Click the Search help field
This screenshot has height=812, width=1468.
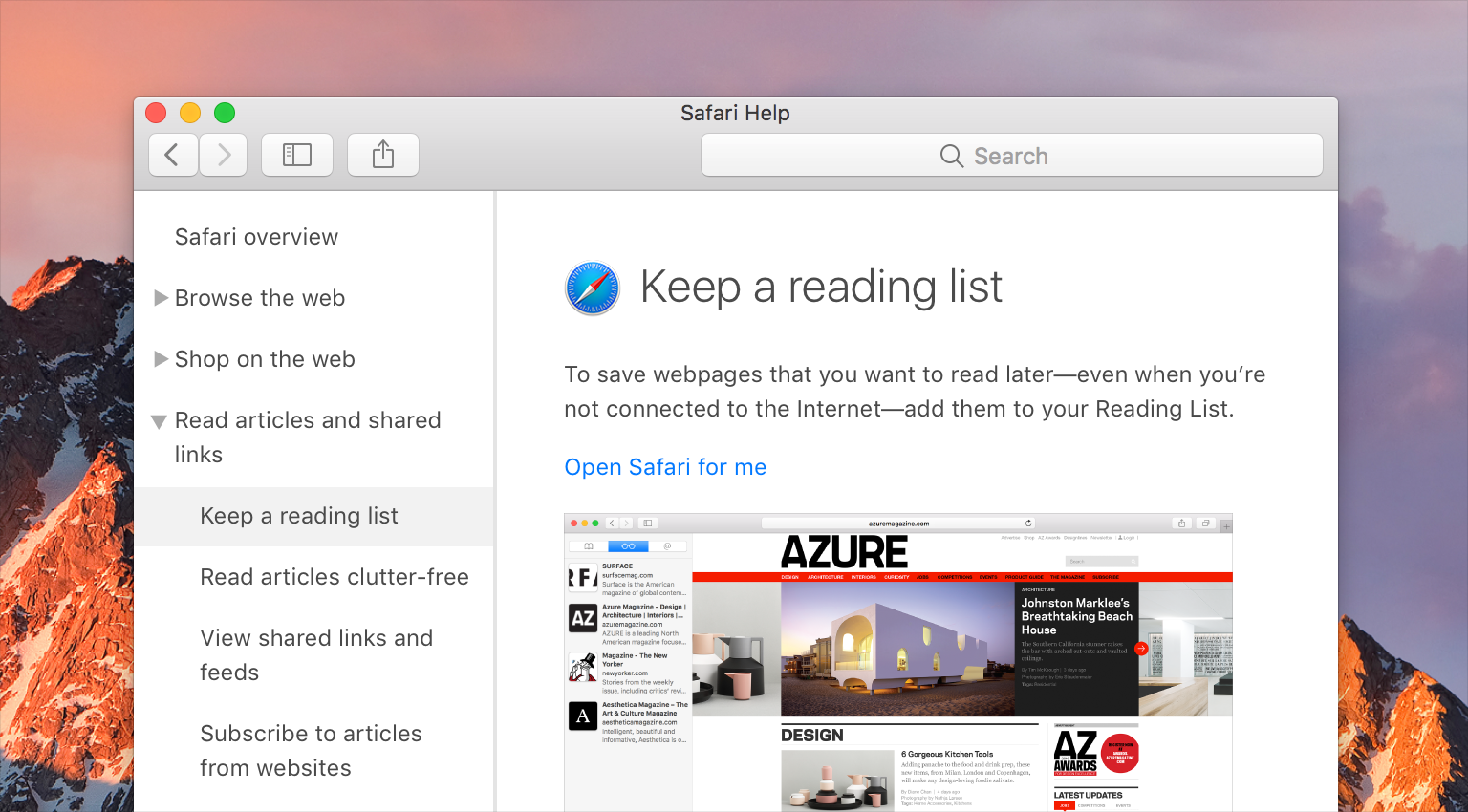[1012, 155]
